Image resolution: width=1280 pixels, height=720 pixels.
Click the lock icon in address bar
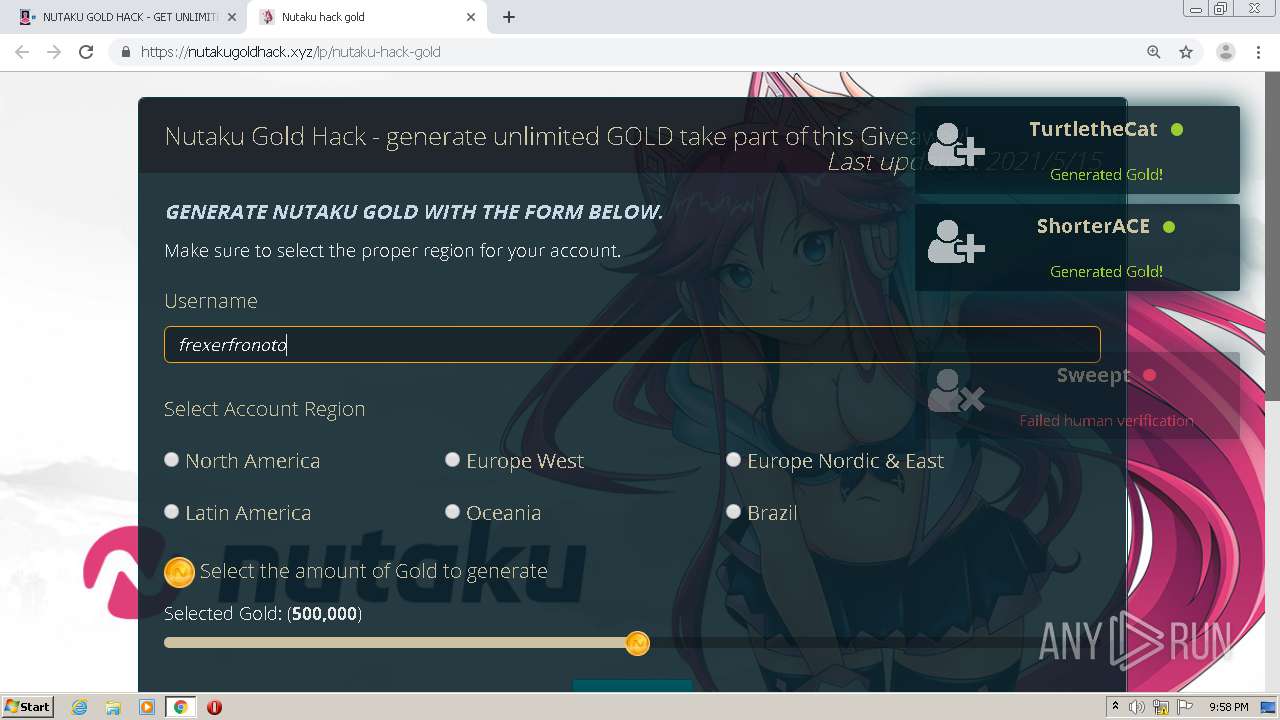(x=125, y=52)
